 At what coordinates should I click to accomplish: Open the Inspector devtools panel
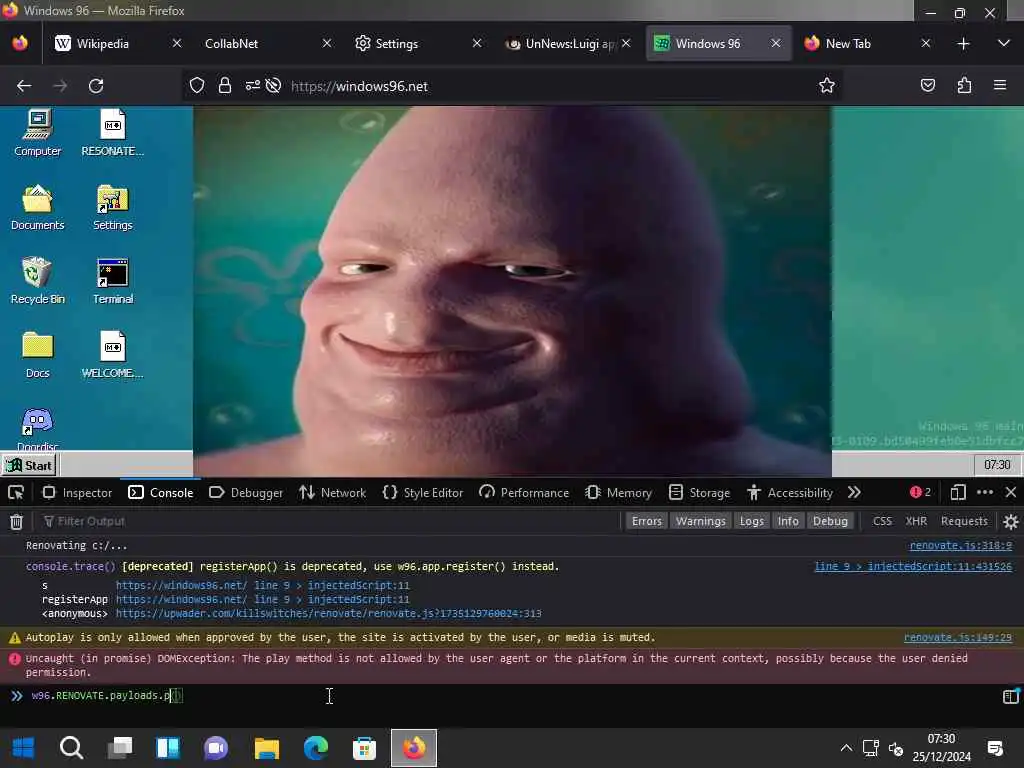[x=77, y=493]
